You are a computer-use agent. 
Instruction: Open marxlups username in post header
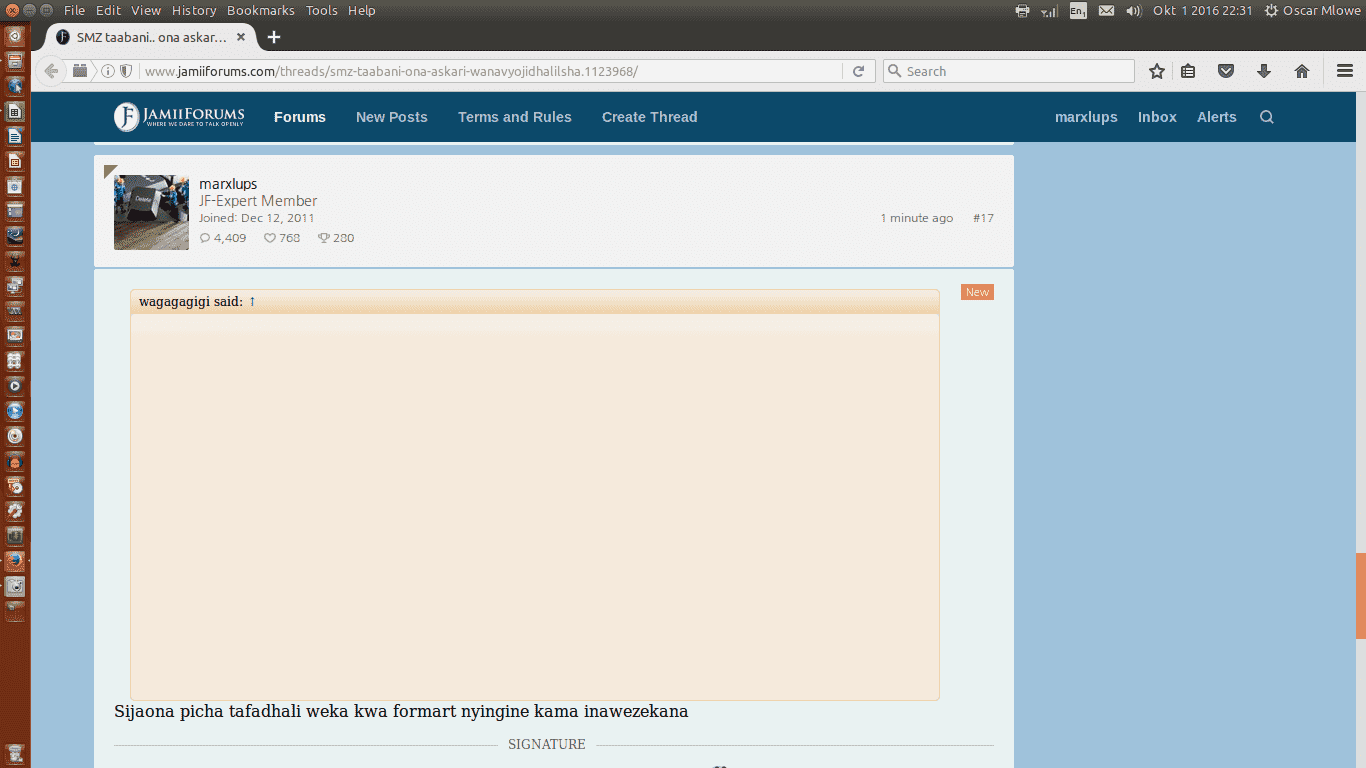click(x=228, y=184)
